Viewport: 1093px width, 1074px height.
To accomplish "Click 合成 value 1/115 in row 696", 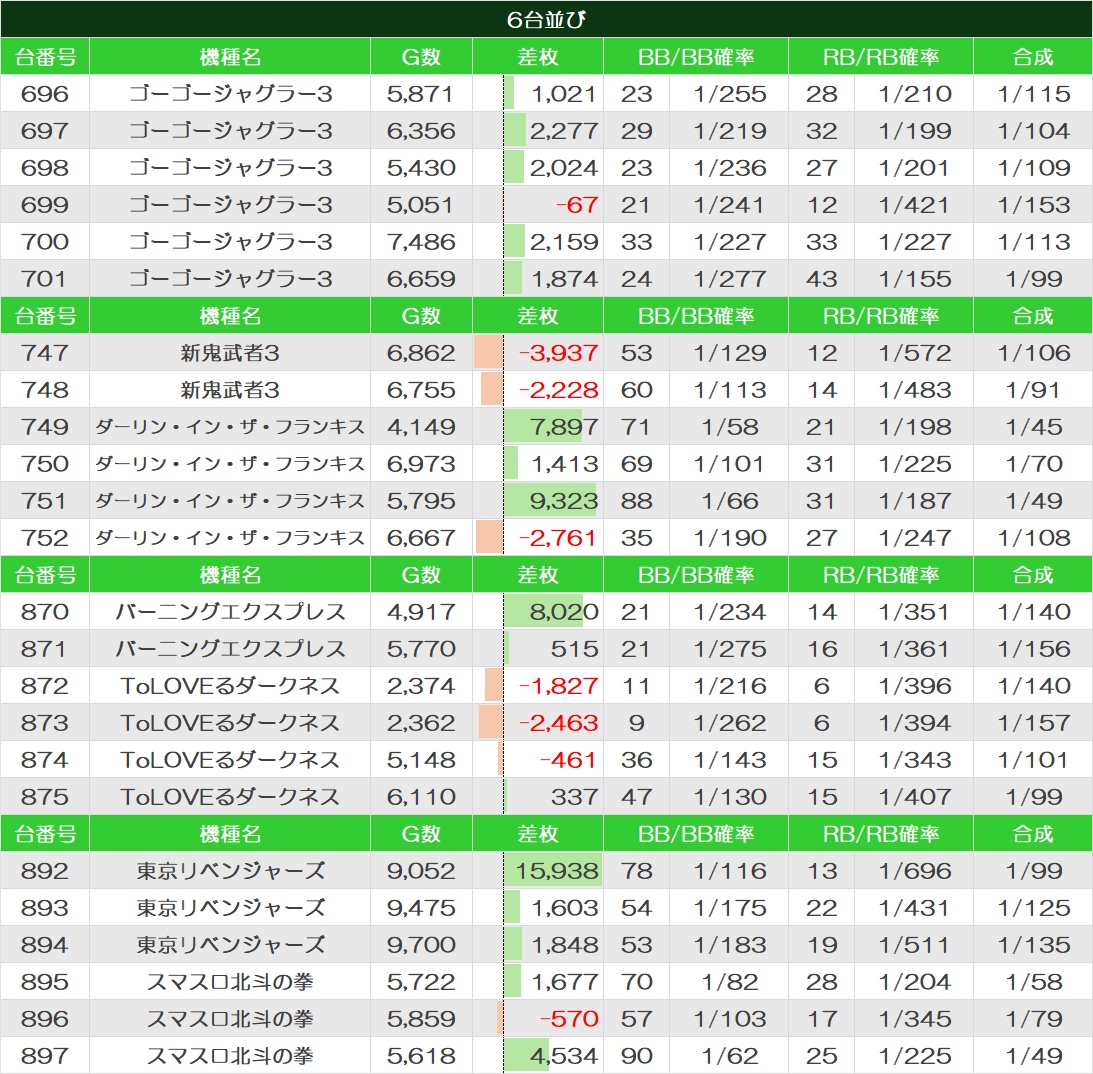I will [x=1033, y=93].
